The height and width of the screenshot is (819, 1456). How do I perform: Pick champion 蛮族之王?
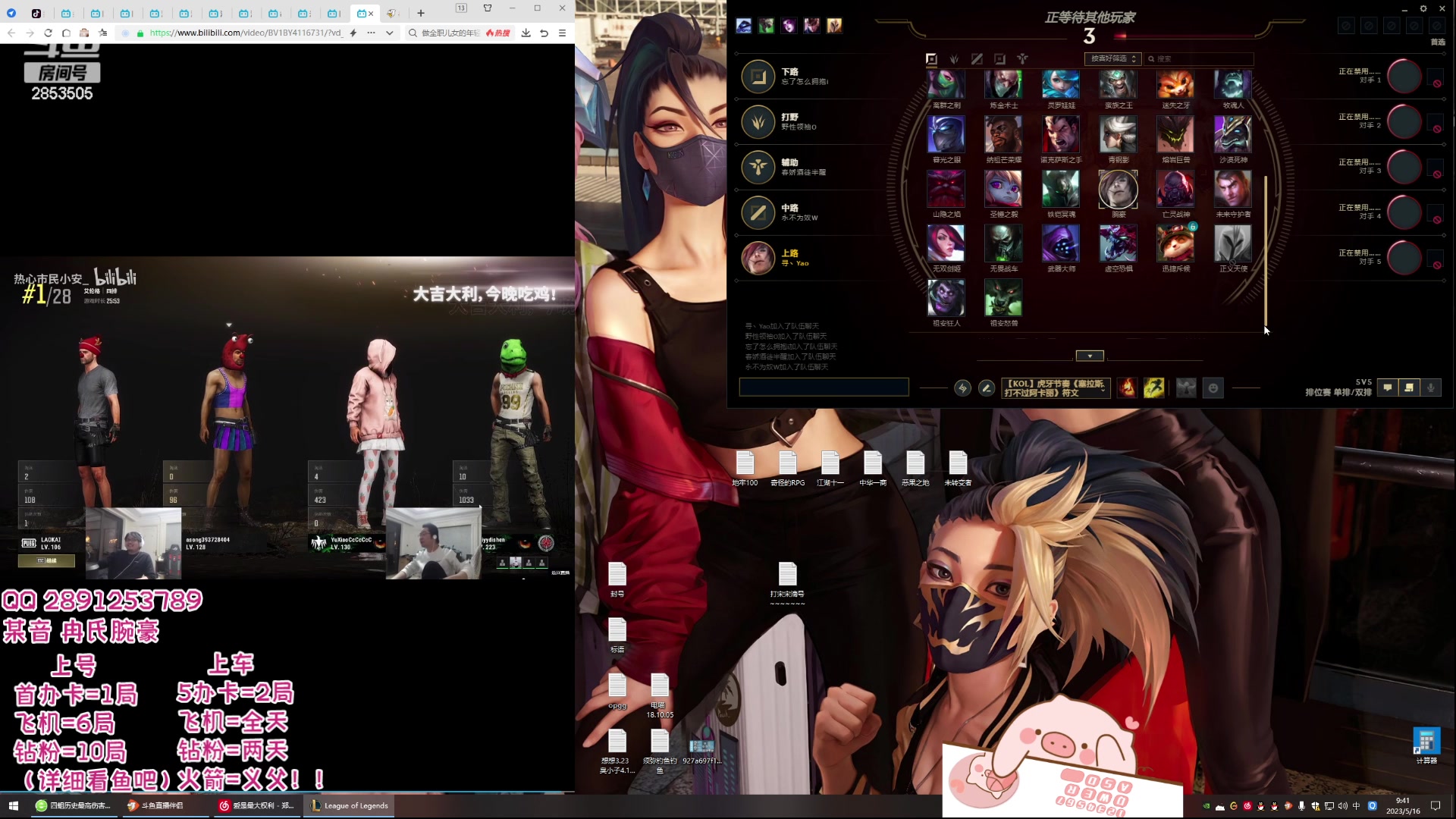pyautogui.click(x=1119, y=83)
